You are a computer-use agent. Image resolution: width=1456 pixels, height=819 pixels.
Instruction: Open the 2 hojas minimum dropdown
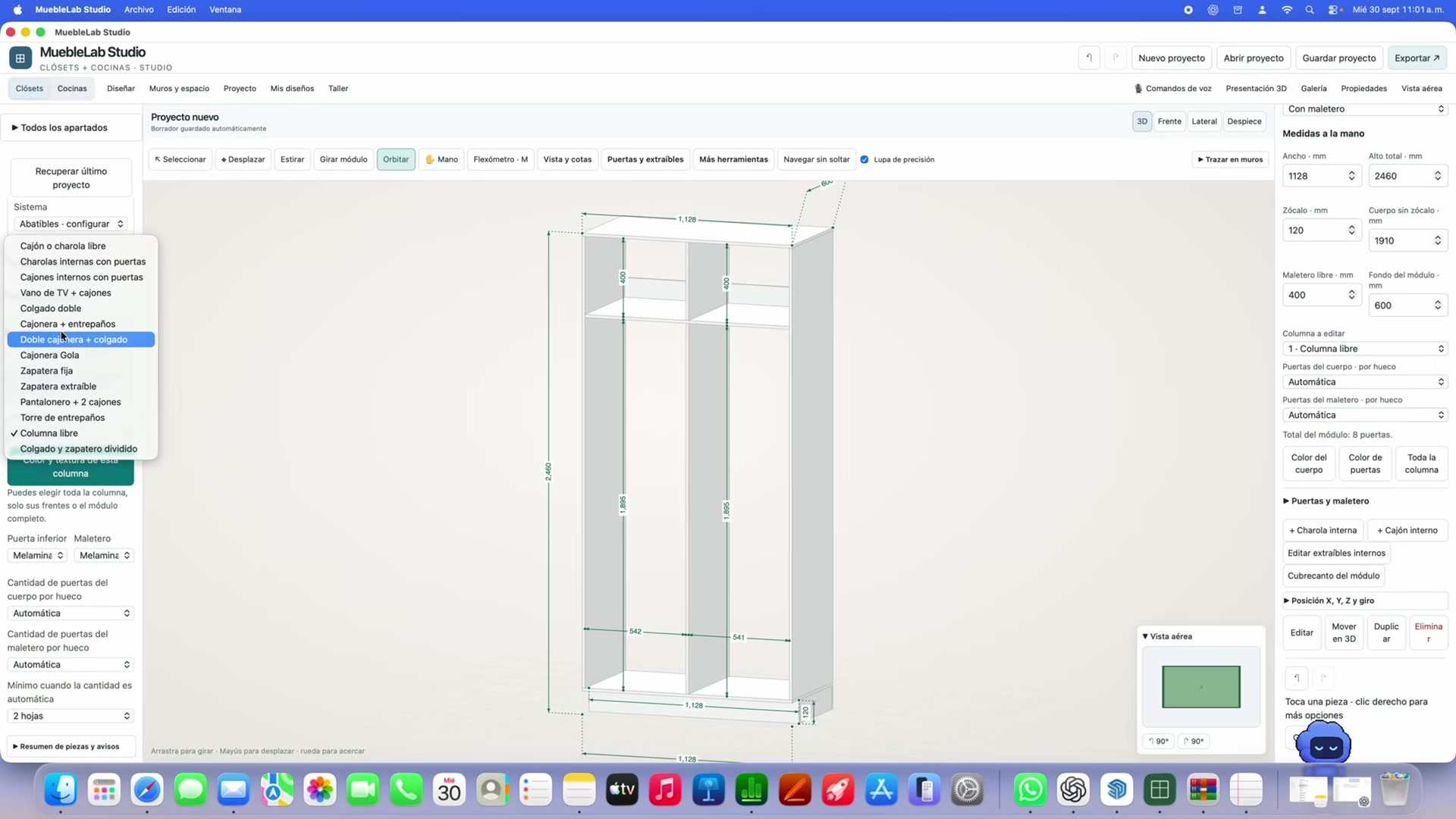71,716
